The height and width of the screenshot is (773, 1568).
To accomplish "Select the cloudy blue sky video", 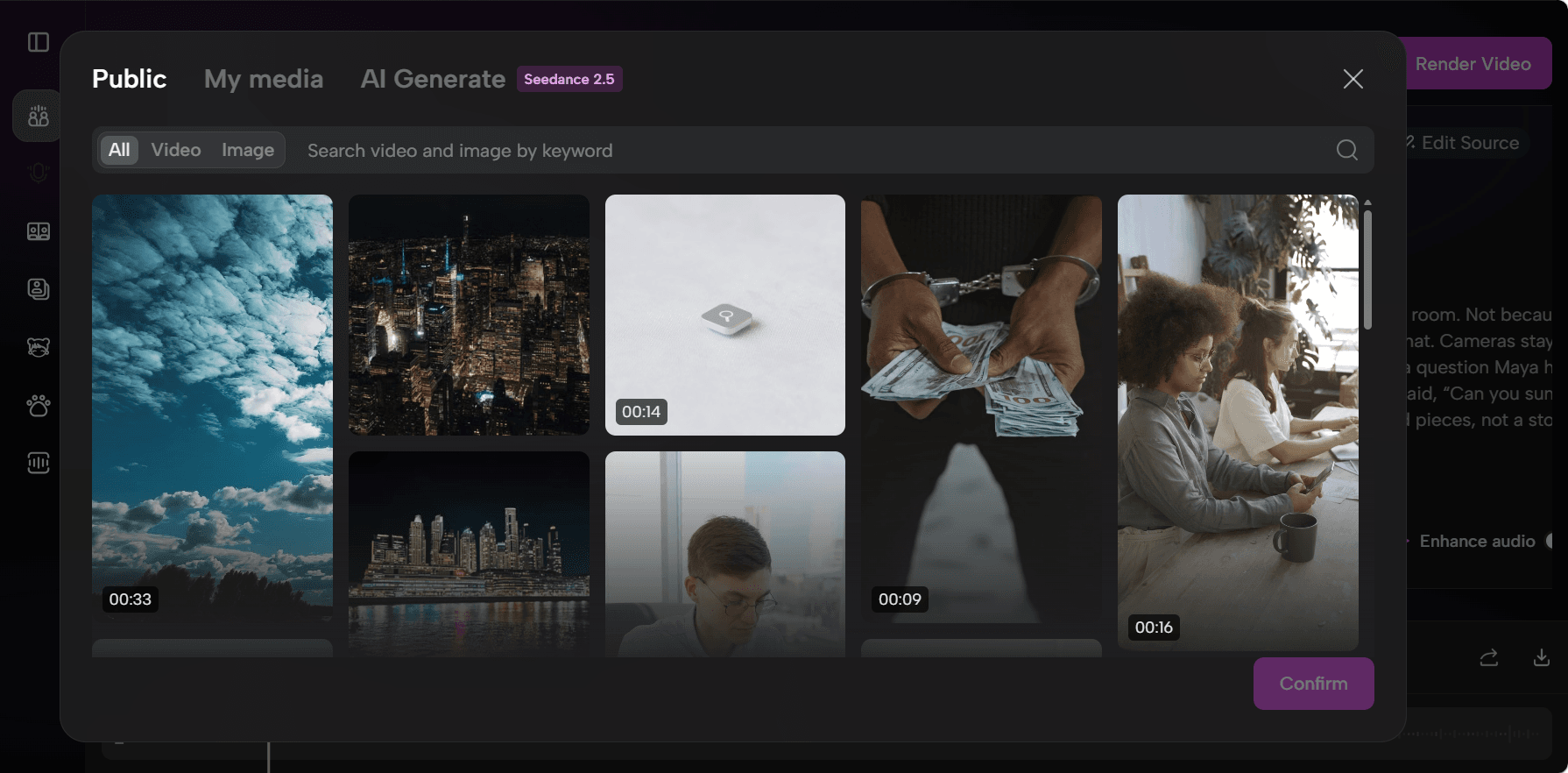I will 212,408.
